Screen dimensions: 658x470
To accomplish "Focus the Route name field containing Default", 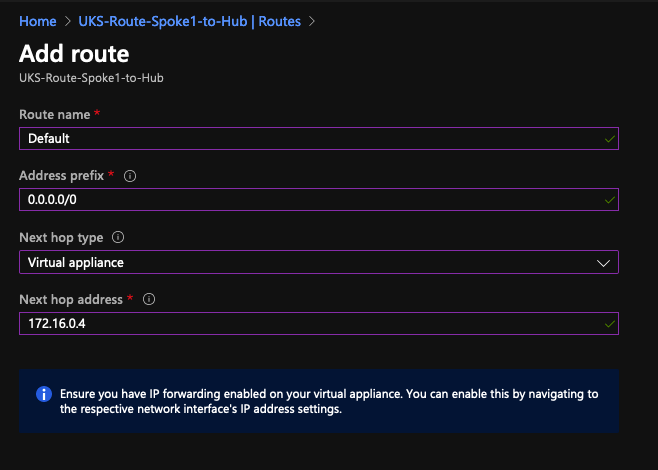I will pyautogui.click(x=319, y=138).
